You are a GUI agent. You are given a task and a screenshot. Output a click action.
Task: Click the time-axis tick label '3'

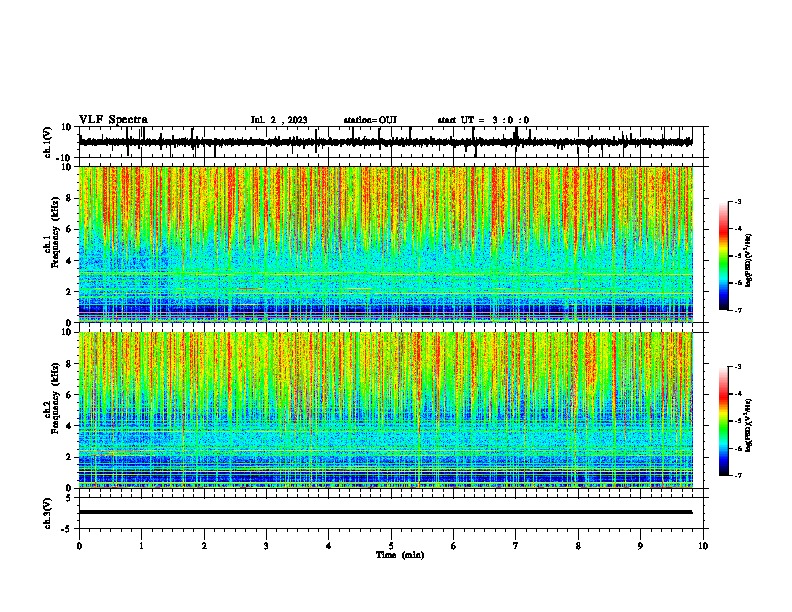pos(266,546)
